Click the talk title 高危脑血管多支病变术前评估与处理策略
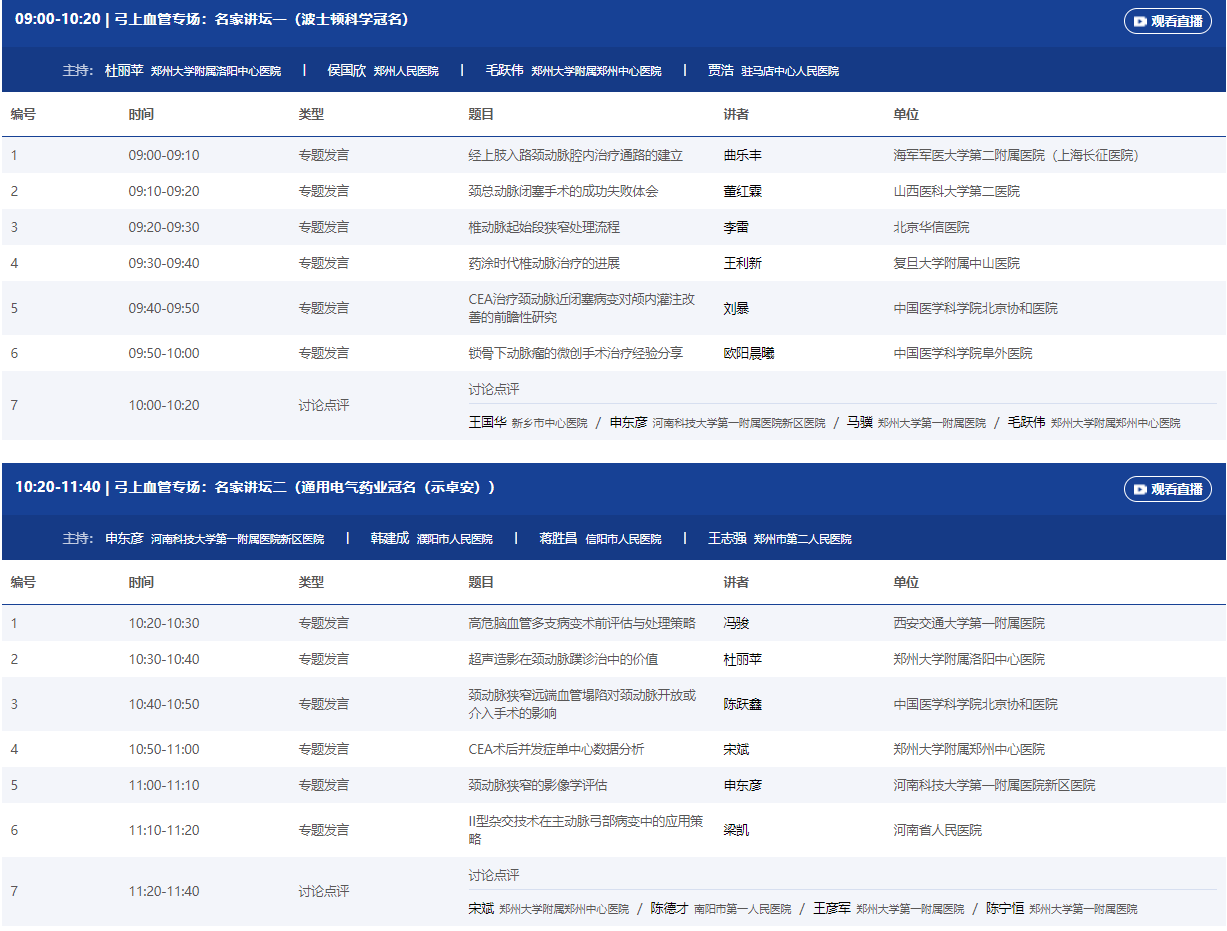The image size is (1227, 931). (x=582, y=624)
